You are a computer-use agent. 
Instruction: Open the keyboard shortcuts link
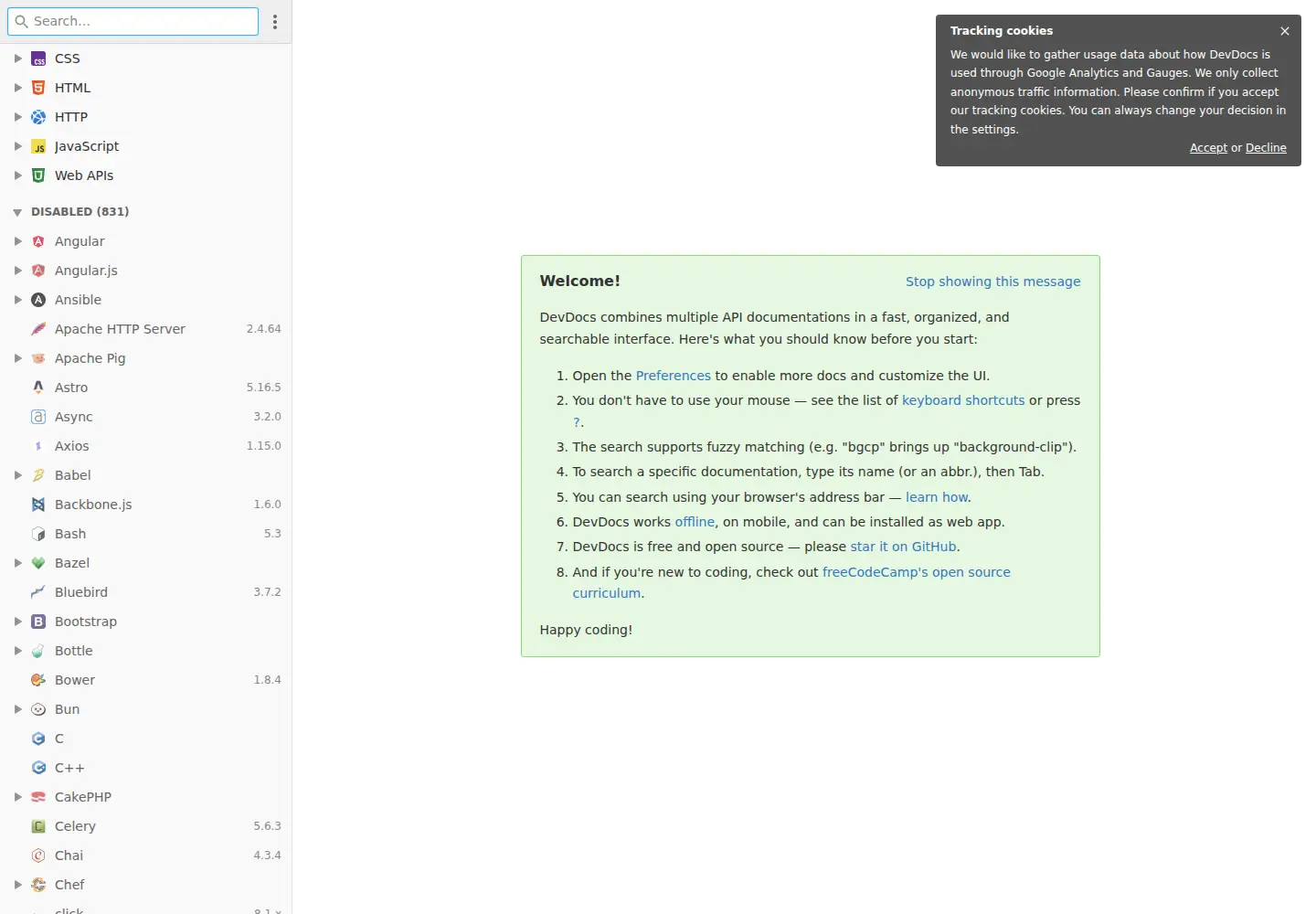(963, 400)
